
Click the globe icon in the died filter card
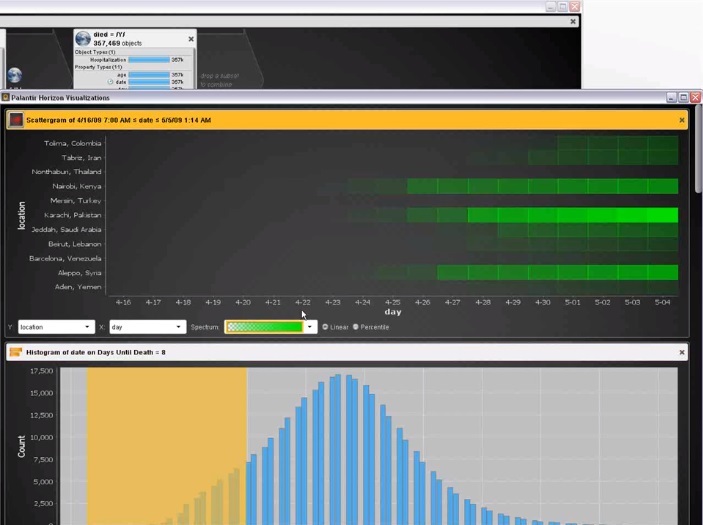(83, 39)
